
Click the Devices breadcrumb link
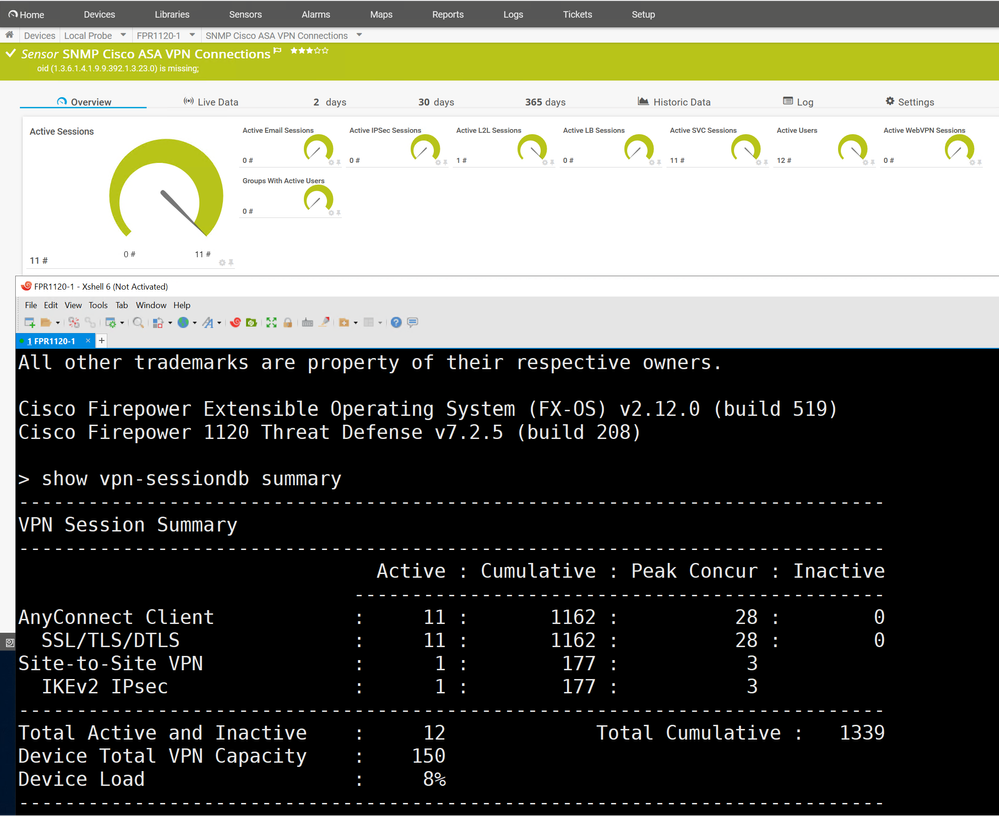click(40, 36)
